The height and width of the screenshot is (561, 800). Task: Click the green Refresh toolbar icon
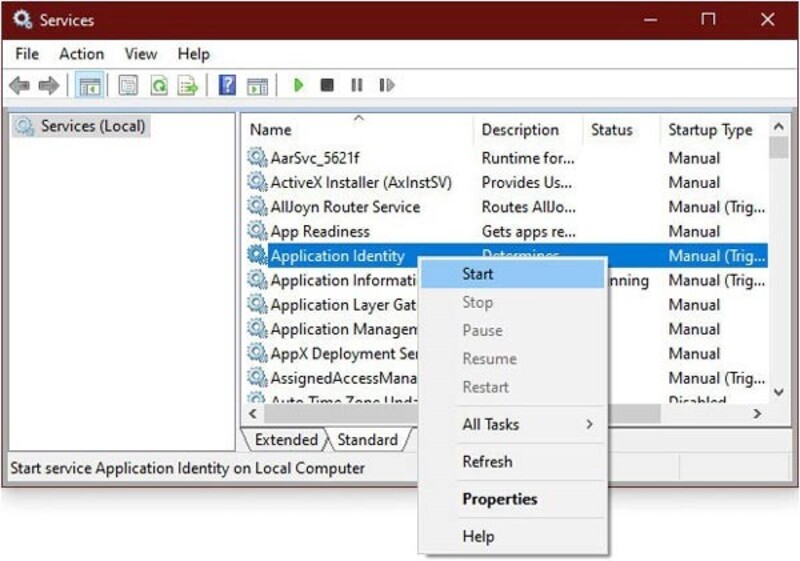[x=159, y=85]
